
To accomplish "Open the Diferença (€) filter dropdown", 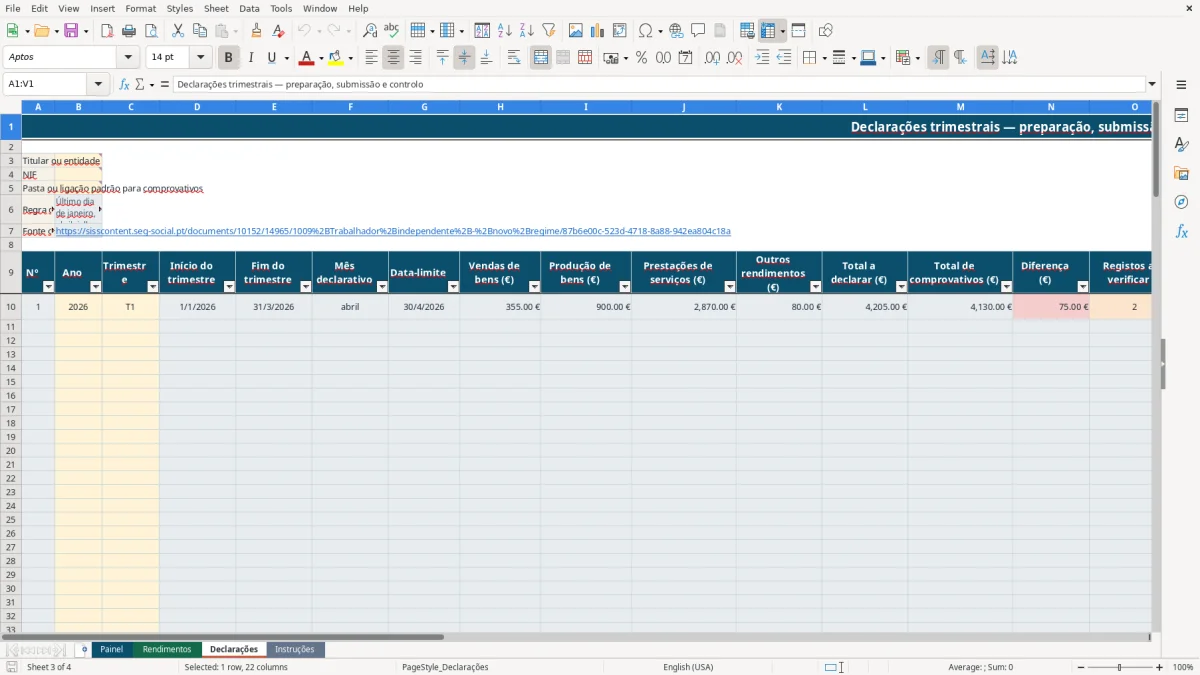I will click(1083, 287).
